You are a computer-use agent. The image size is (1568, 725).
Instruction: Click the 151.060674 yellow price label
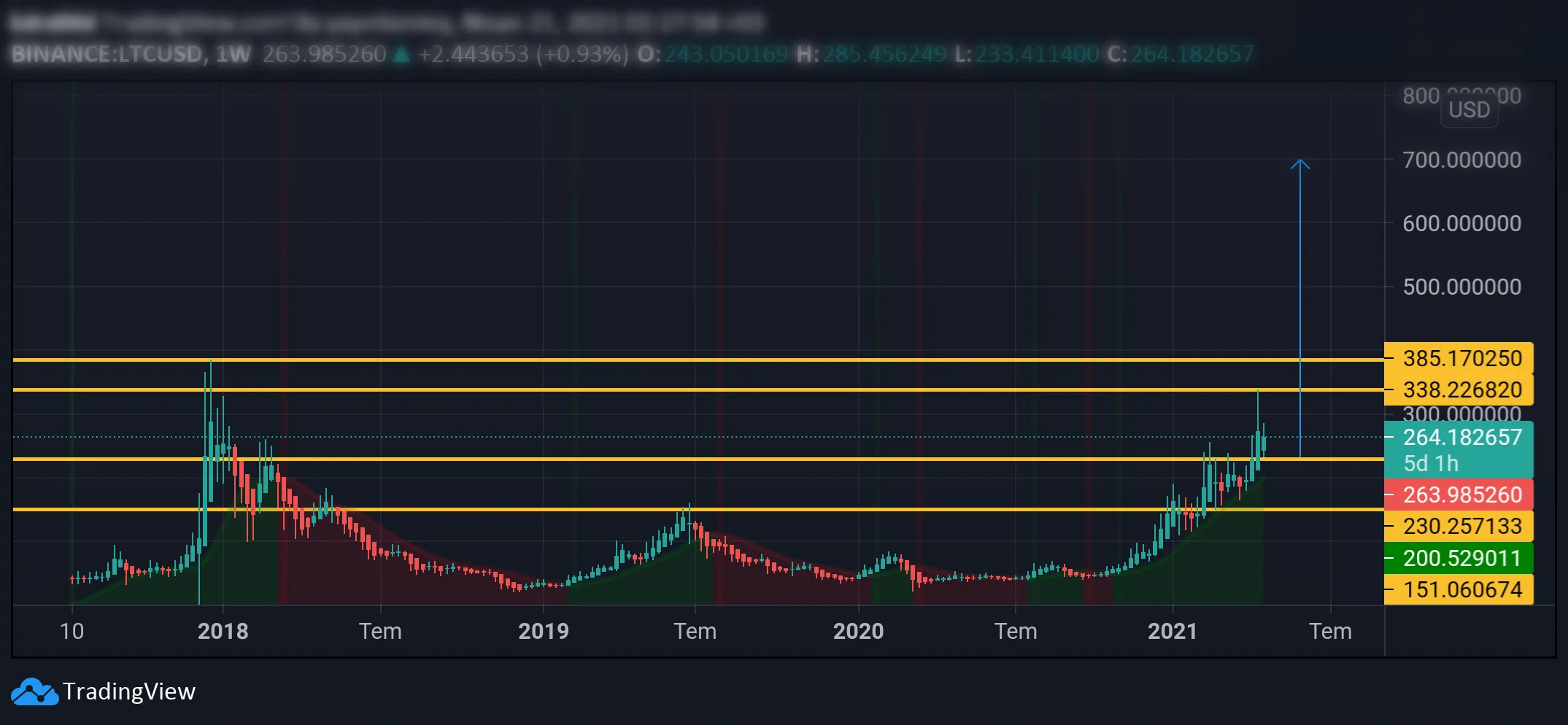(x=1459, y=589)
